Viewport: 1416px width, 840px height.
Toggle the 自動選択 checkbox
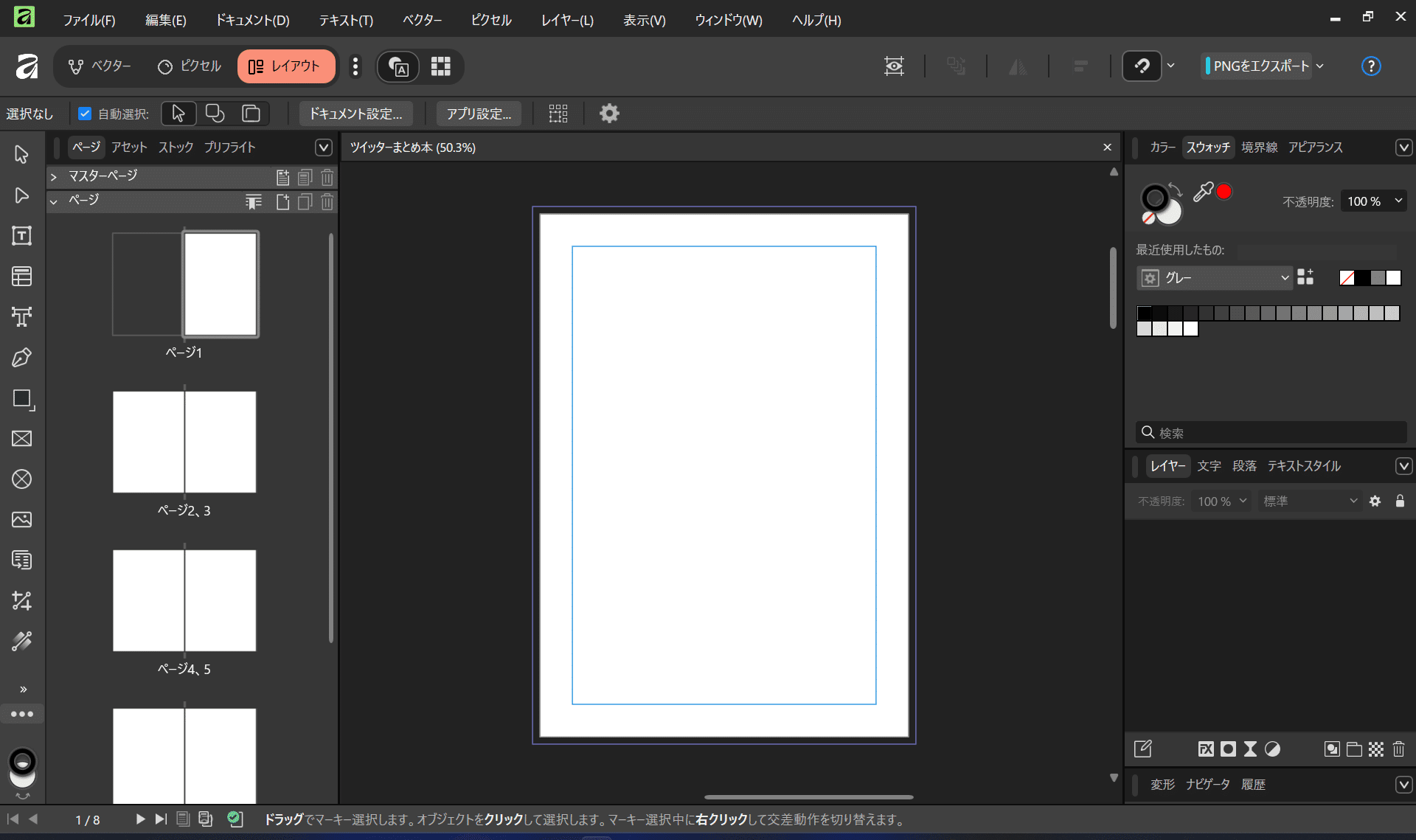coord(85,114)
